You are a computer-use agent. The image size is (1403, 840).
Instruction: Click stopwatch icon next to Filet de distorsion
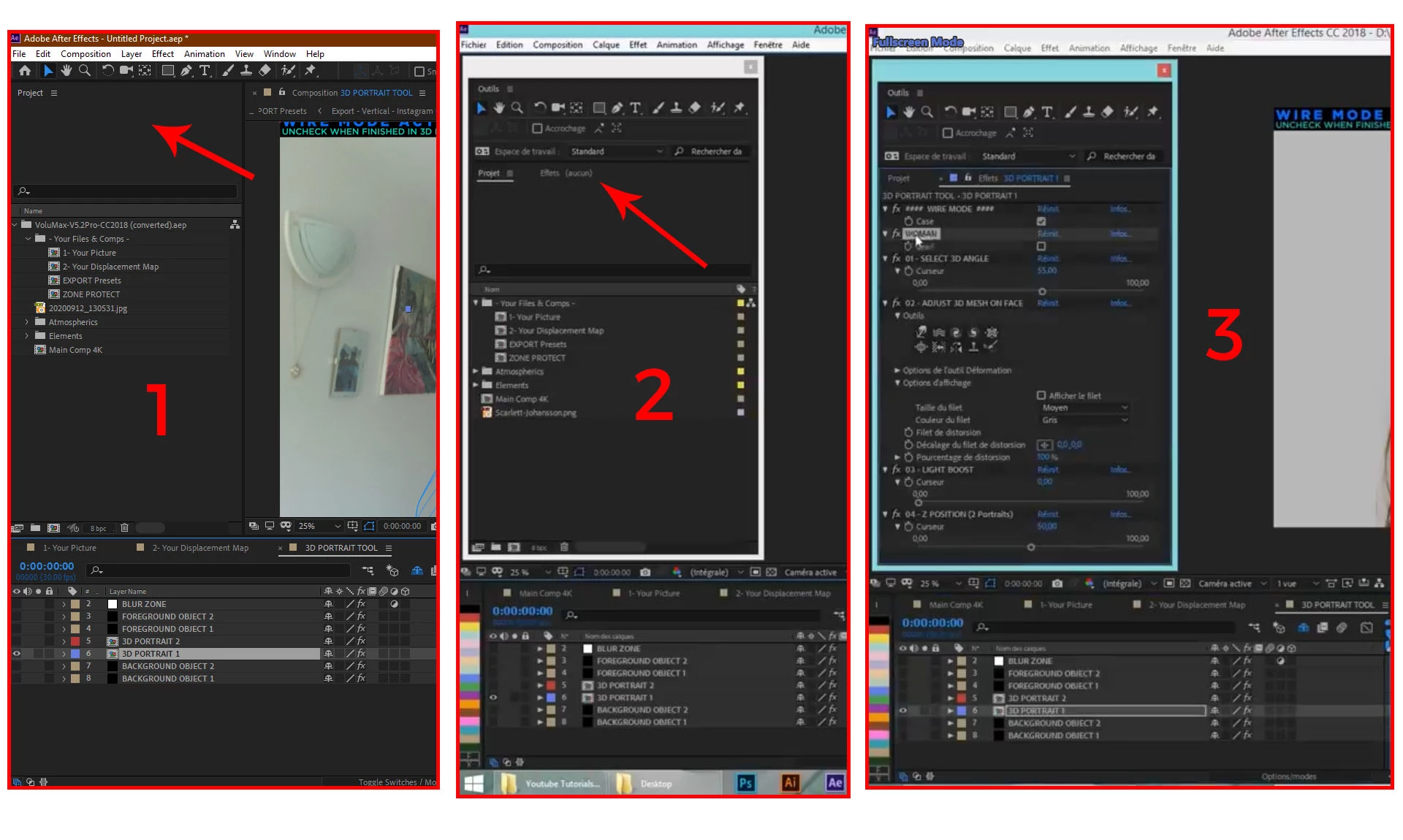[908, 432]
